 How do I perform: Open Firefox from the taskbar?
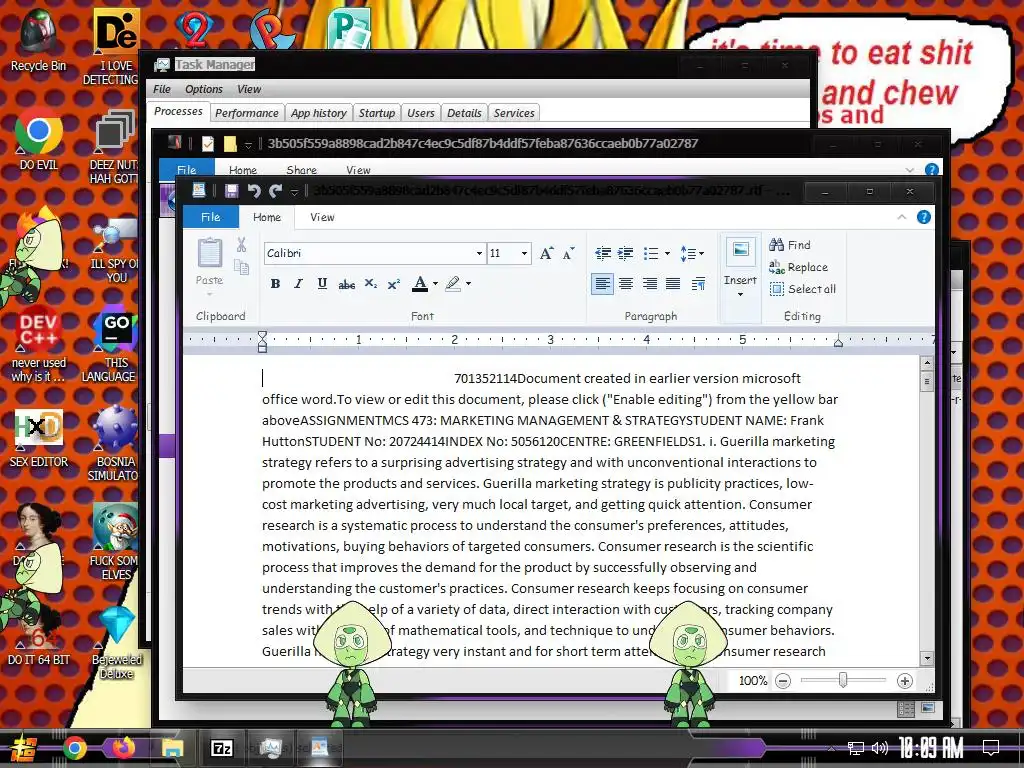(x=123, y=748)
